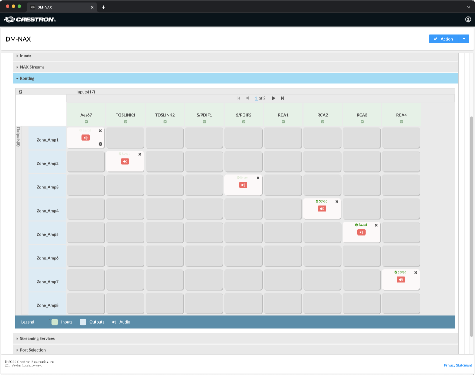Click the page vertical scrollbar

pyautogui.click(x=471, y=227)
